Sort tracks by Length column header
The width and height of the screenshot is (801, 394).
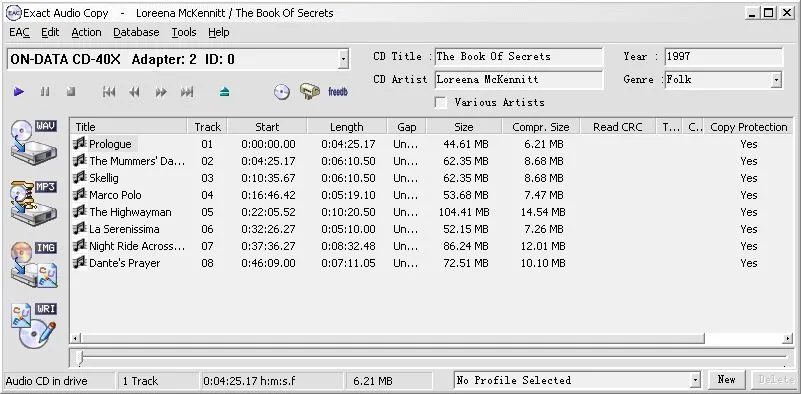click(x=346, y=127)
